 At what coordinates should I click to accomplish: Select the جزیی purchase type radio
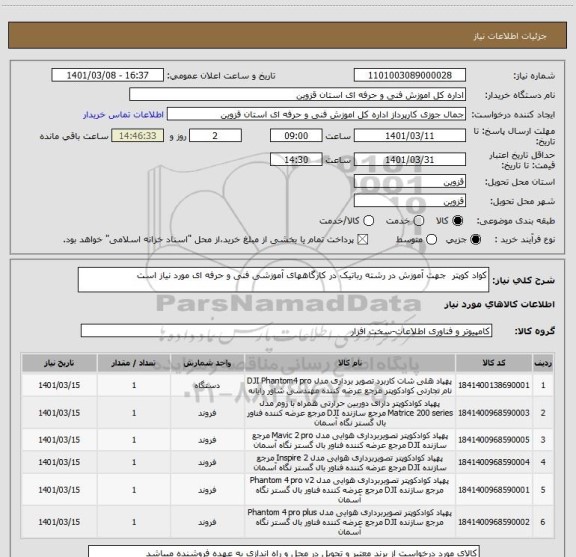pos(475,240)
